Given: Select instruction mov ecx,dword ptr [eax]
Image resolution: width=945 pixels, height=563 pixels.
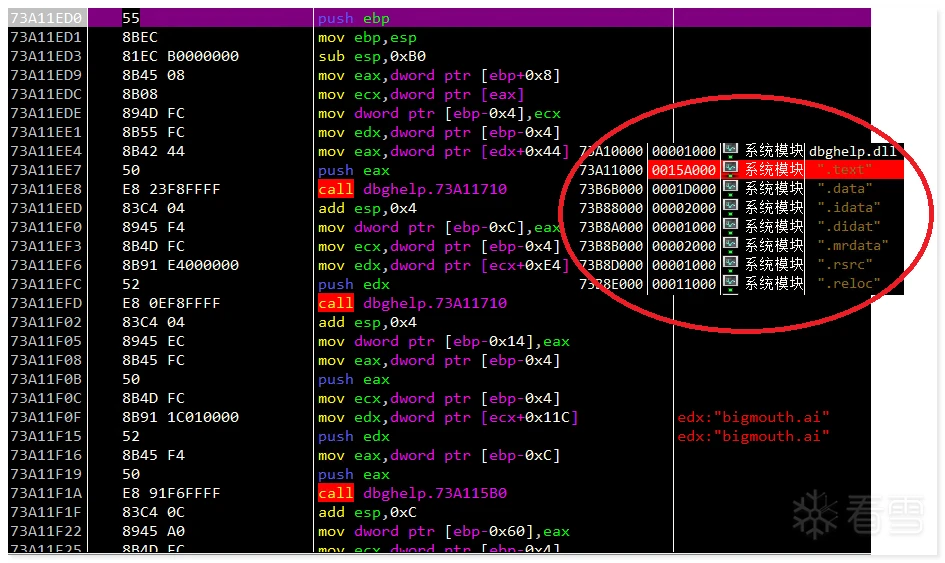Looking at the screenshot, I should [x=421, y=95].
